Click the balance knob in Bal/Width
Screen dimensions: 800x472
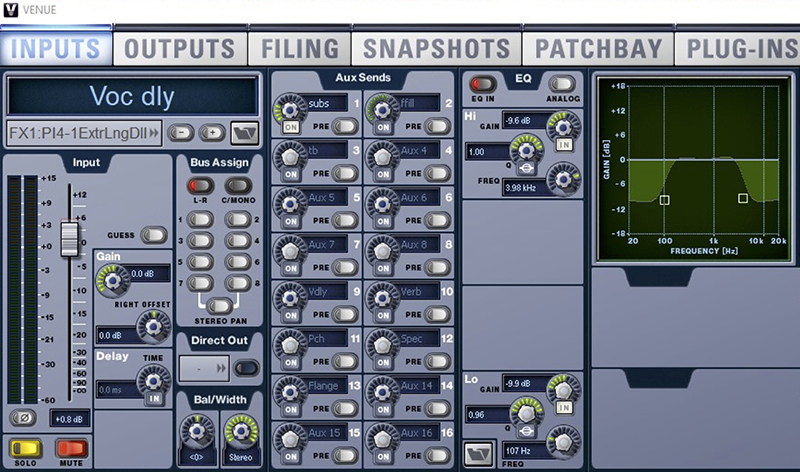(197, 432)
